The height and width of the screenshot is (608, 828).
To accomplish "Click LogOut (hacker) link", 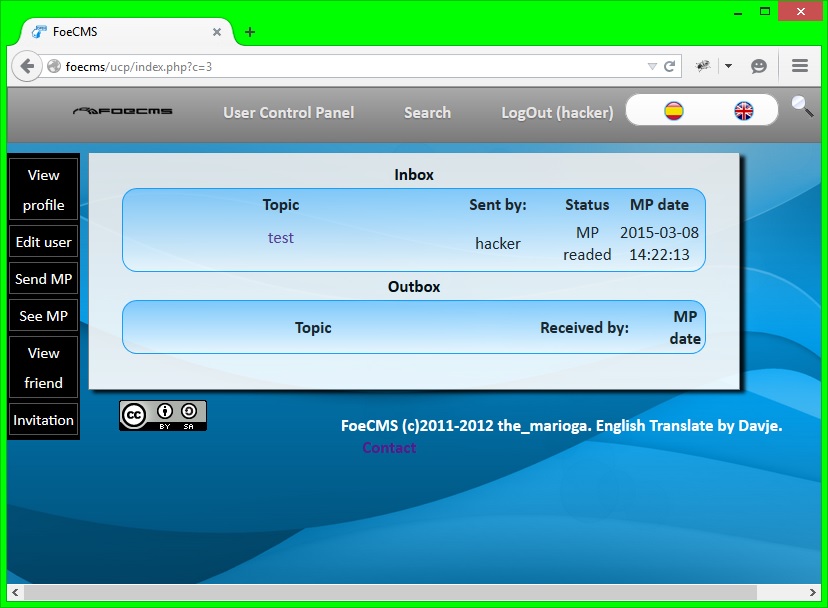I will click(x=557, y=113).
